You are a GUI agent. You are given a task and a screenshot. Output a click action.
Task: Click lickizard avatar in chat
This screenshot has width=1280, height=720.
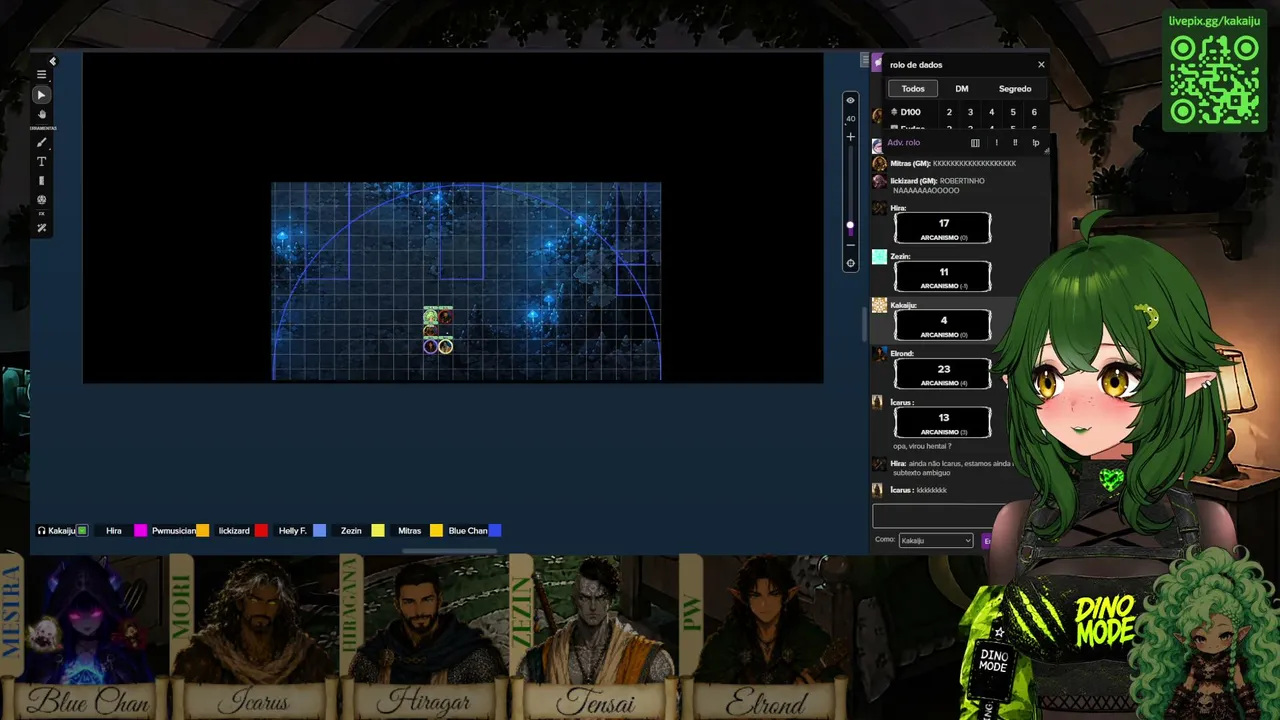click(879, 182)
